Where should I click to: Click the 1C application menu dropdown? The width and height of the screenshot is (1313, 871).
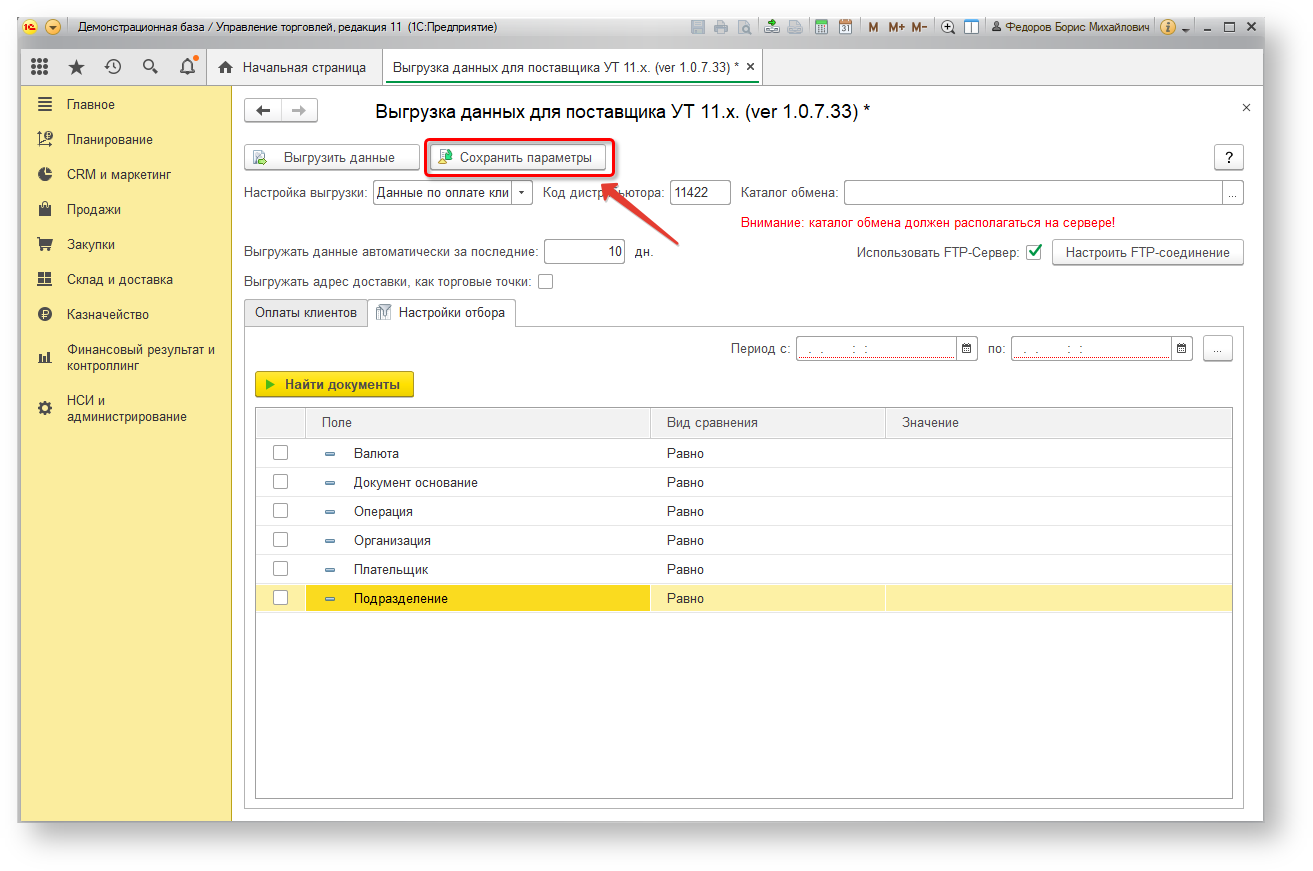52,27
